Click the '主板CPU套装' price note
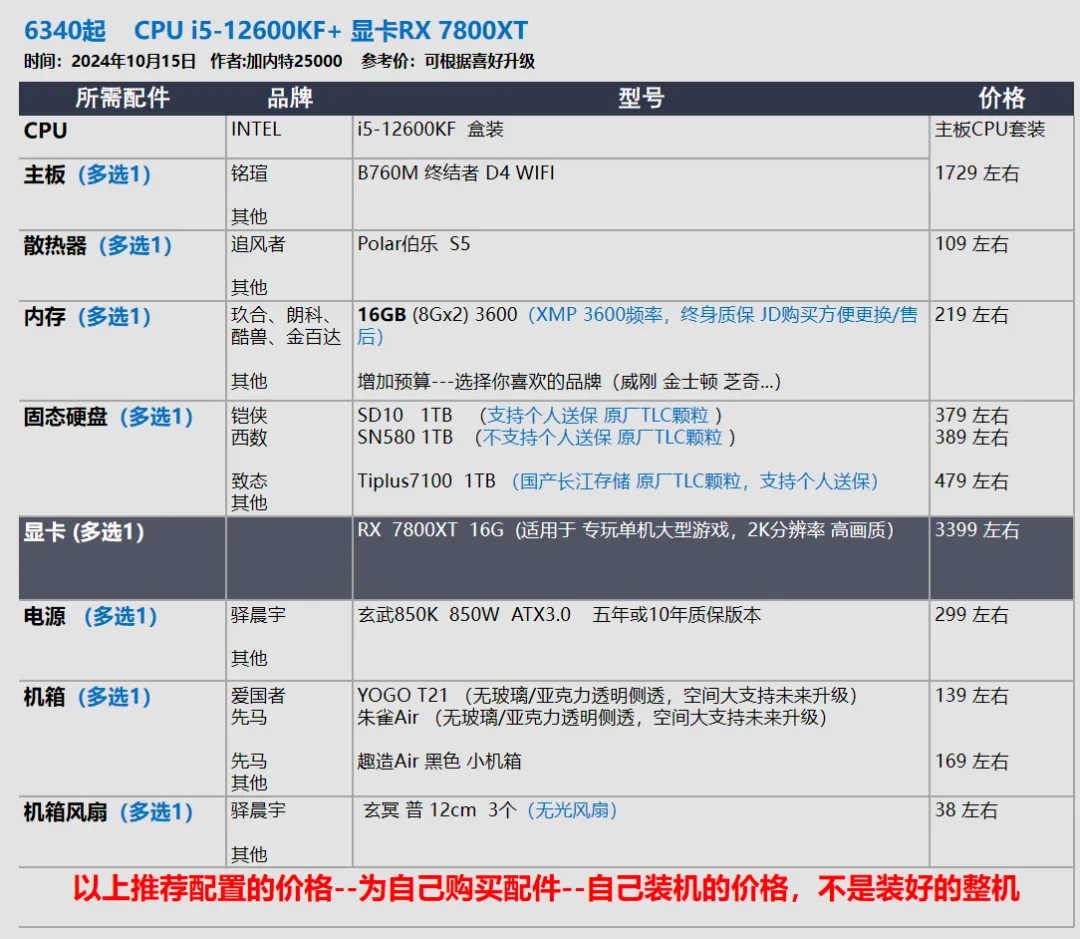Image resolution: width=1080 pixels, height=939 pixels. (x=990, y=130)
